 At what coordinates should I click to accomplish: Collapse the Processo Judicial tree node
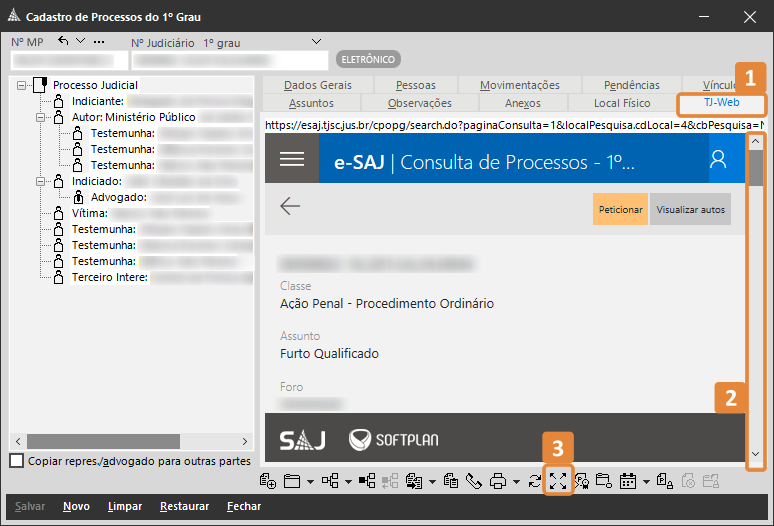(23, 86)
